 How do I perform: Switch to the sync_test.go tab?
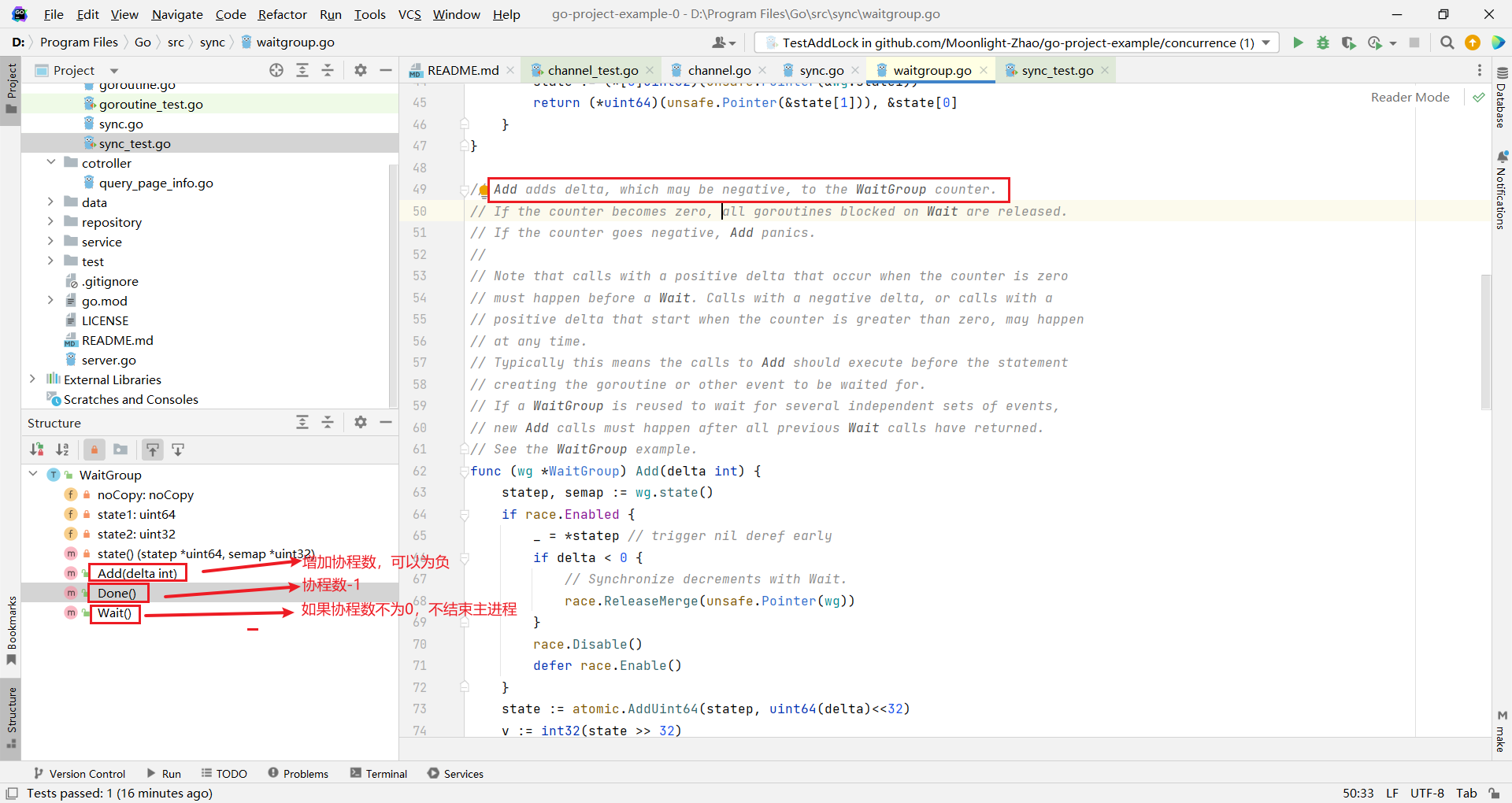tap(1057, 70)
